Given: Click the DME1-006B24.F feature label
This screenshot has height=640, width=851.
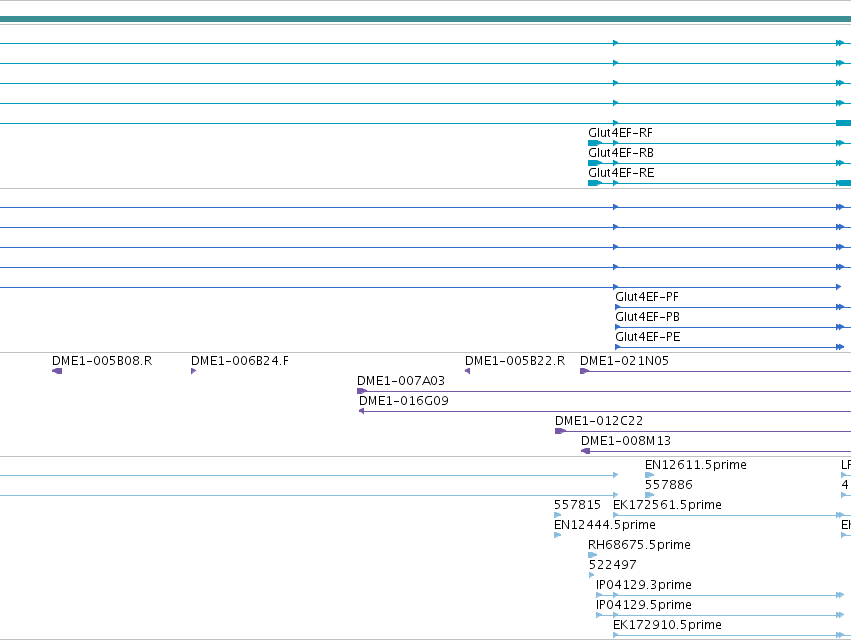Looking at the screenshot, I should pyautogui.click(x=240, y=361).
